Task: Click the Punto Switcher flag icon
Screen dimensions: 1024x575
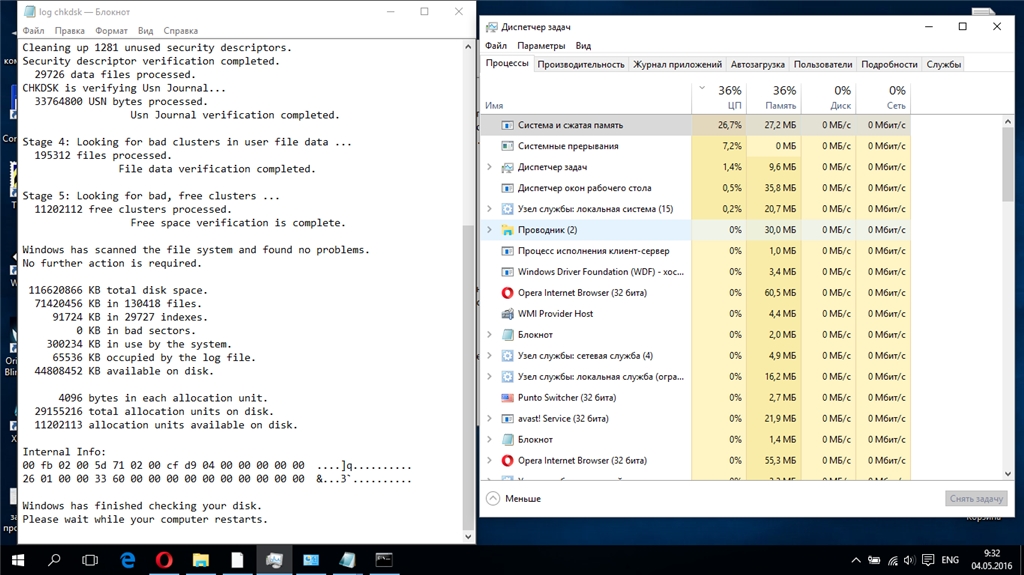Action: (x=507, y=397)
